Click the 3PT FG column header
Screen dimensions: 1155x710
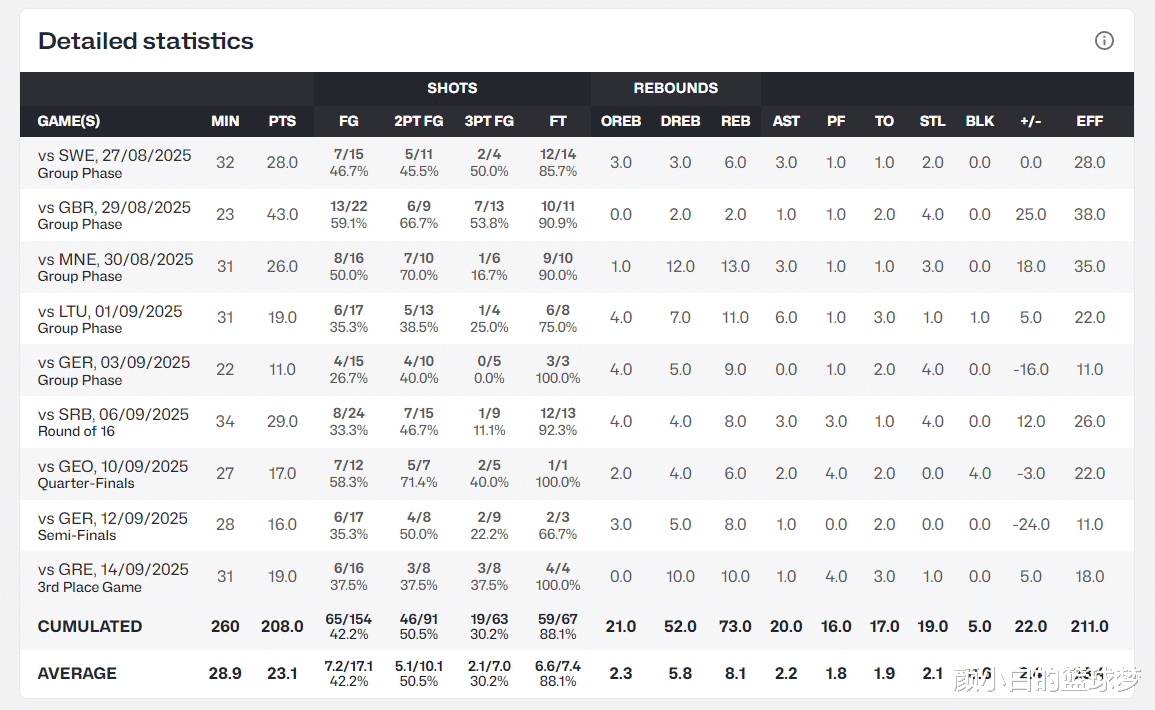[489, 121]
